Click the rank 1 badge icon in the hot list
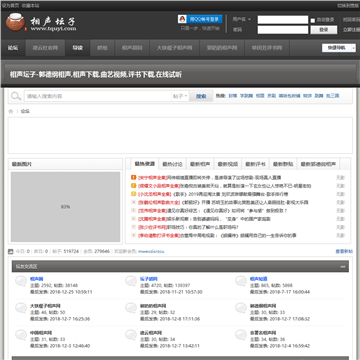 [134, 178]
